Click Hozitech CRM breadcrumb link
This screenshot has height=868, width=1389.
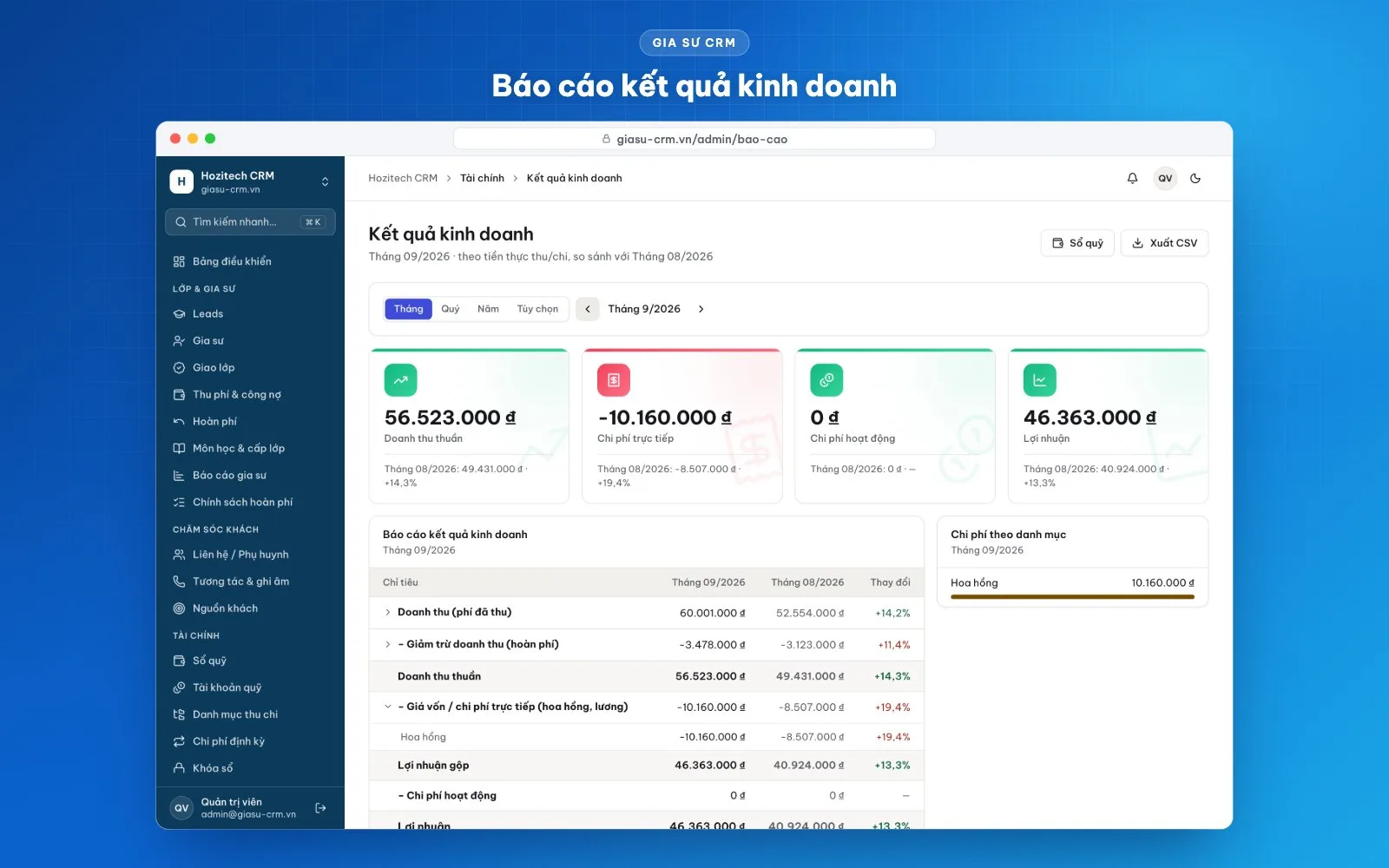[x=403, y=178]
